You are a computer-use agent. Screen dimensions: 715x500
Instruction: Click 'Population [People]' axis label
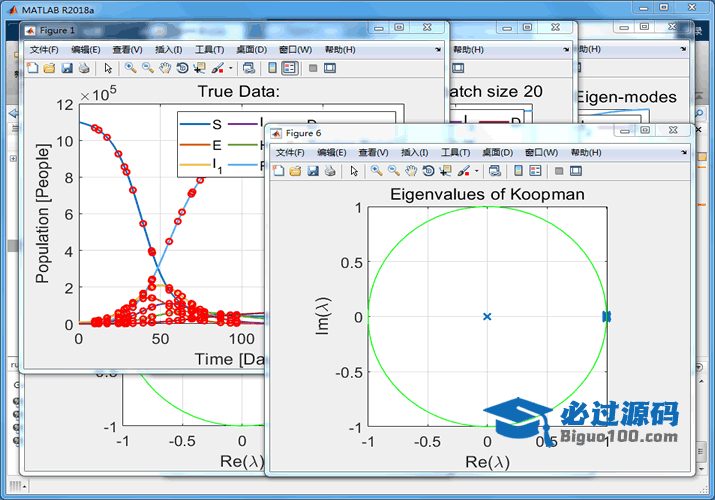coord(42,214)
